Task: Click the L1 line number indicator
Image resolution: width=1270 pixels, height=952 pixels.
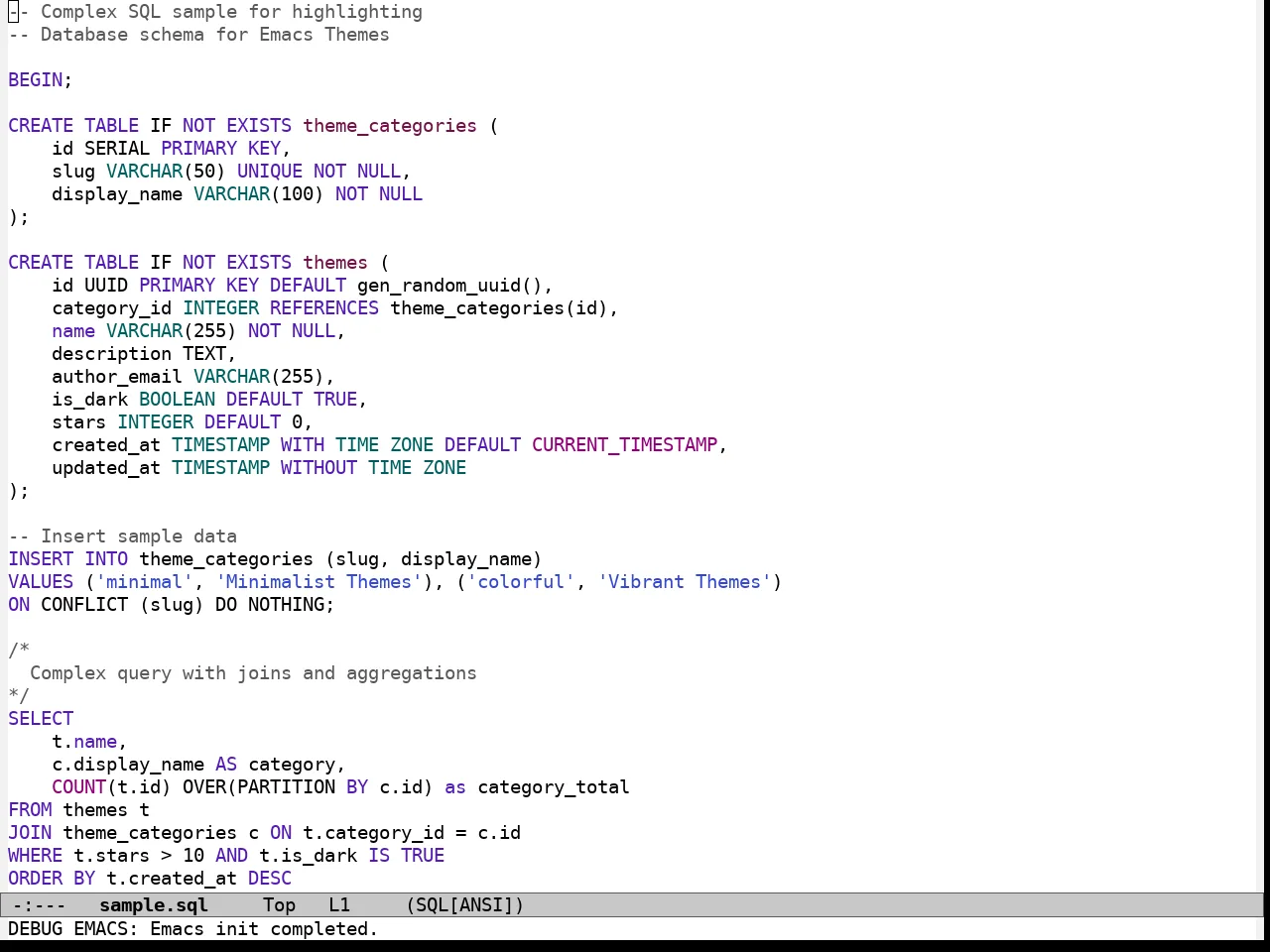Action: click(339, 905)
